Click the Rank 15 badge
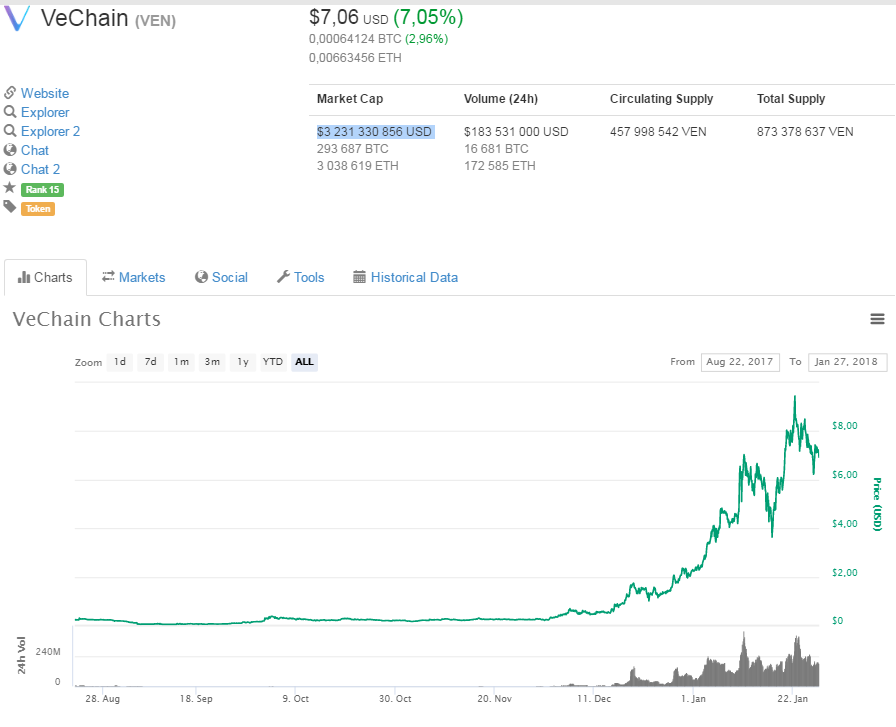The height and width of the screenshot is (727, 896). pyautogui.click(x=42, y=189)
